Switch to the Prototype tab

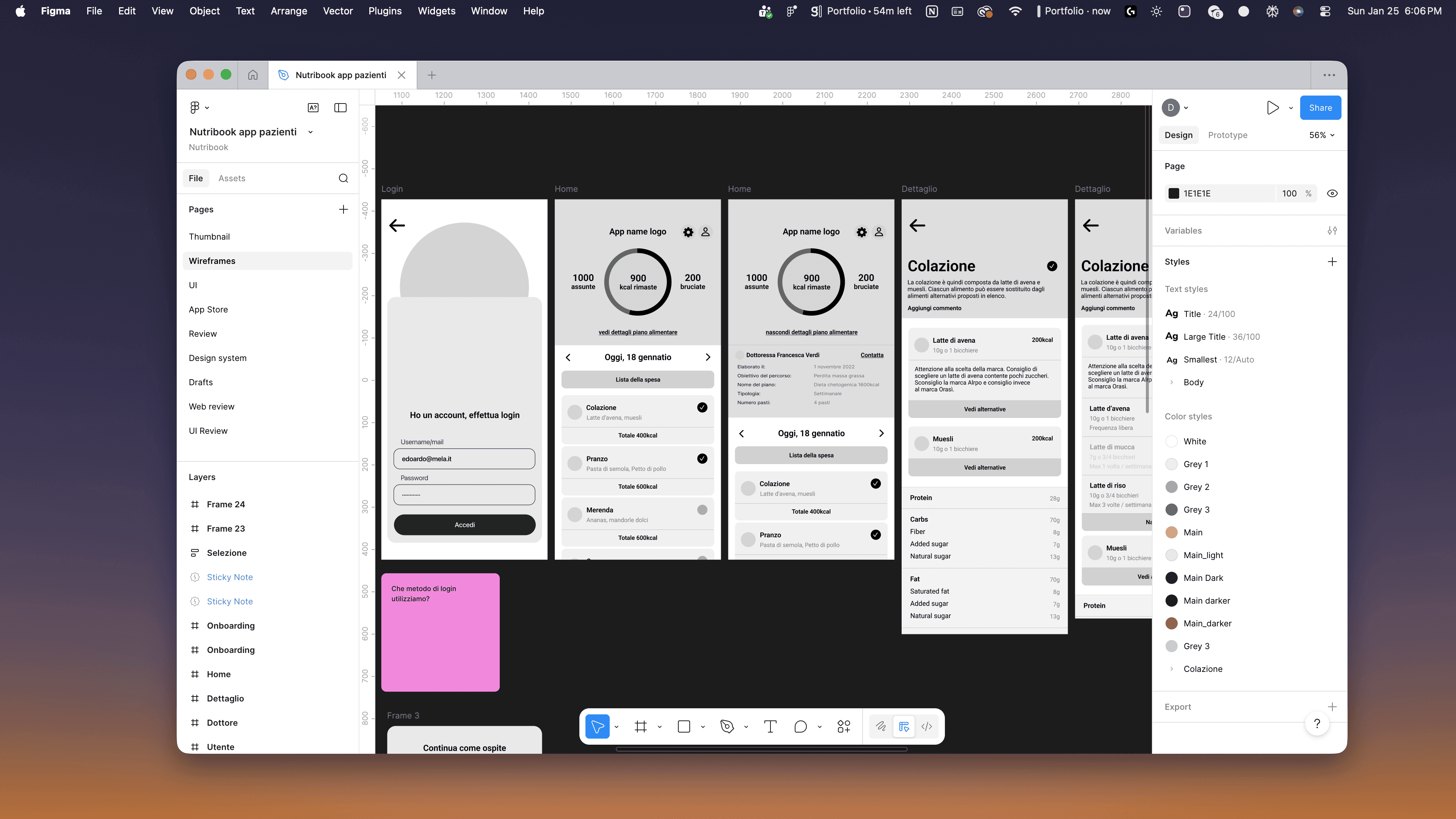point(1227,135)
